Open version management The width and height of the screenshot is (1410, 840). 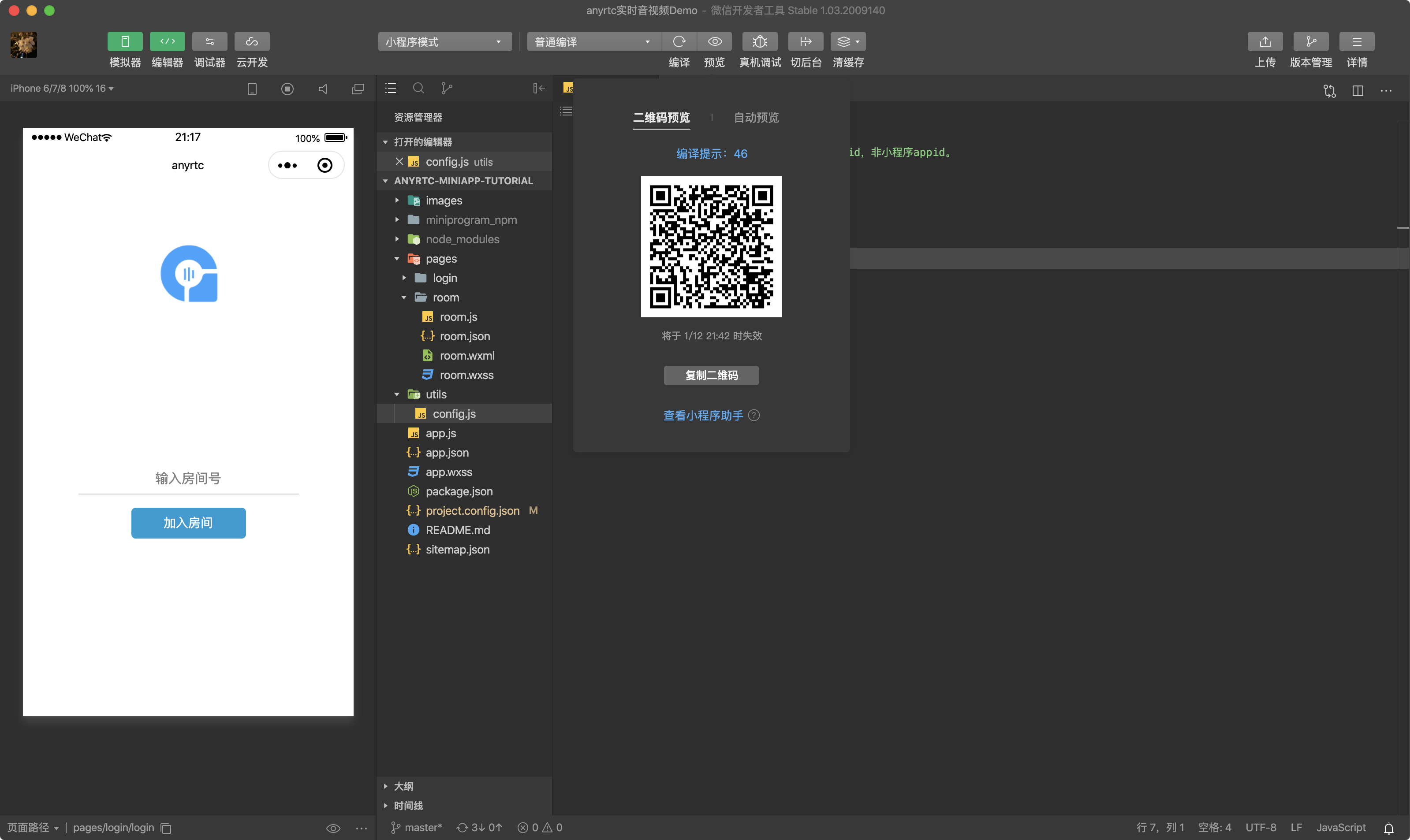[x=1311, y=41]
